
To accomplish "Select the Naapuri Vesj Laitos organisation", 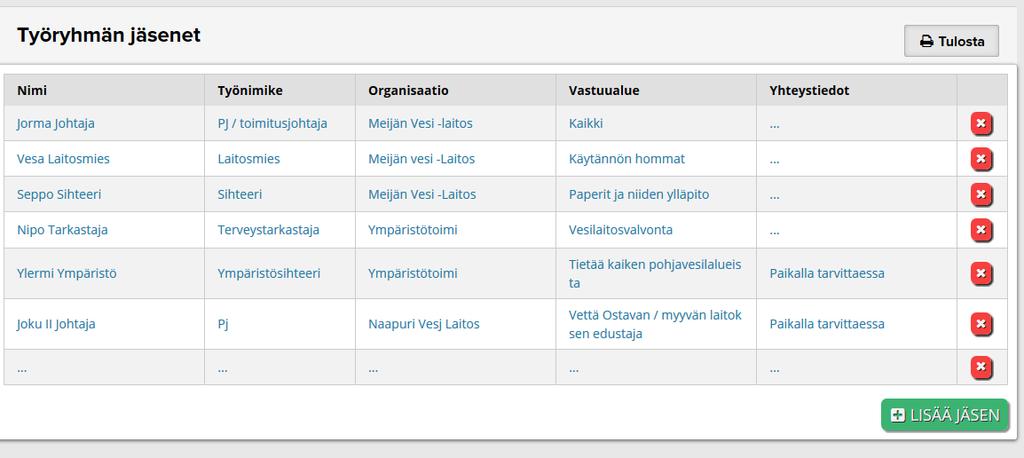I will point(424,324).
